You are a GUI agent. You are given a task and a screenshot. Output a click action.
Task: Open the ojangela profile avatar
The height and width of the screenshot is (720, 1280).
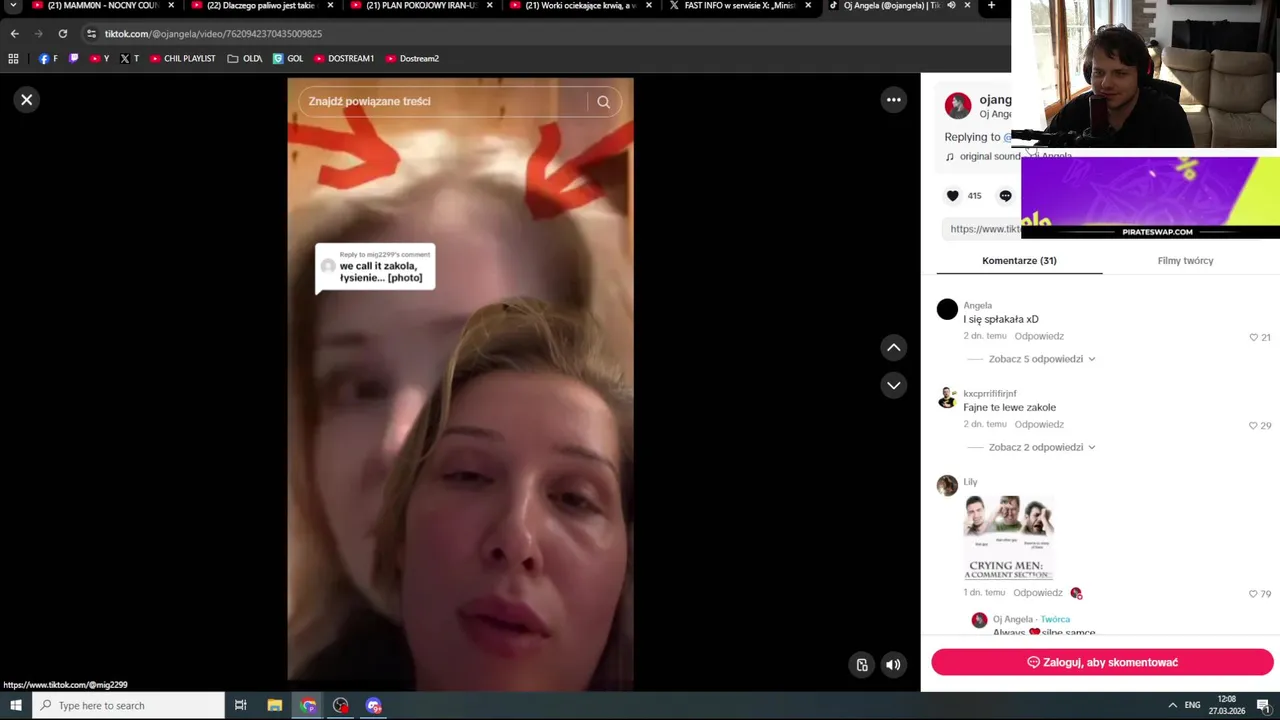[958, 105]
